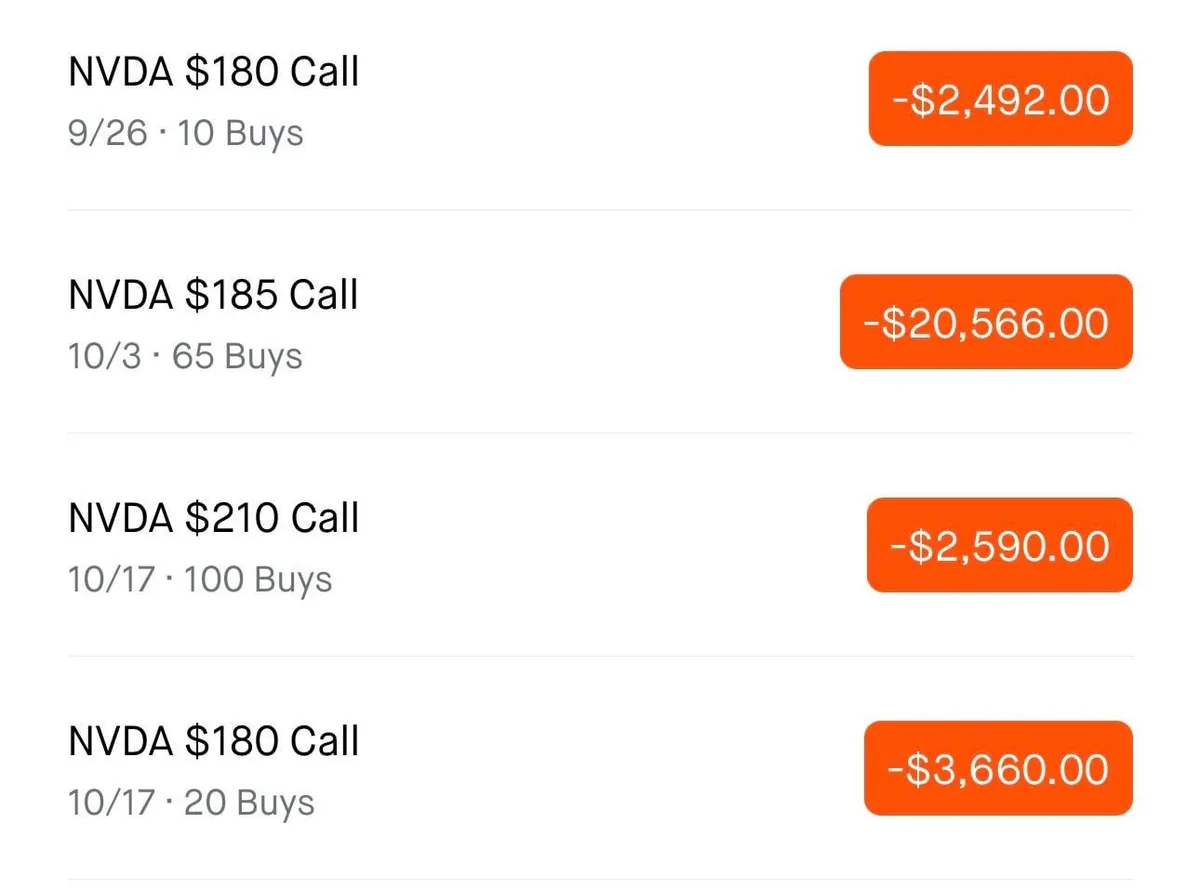Screen dimensions: 1200x890
Task: Tap the 10/3 · 65 Buys detail line
Action: (x=185, y=356)
